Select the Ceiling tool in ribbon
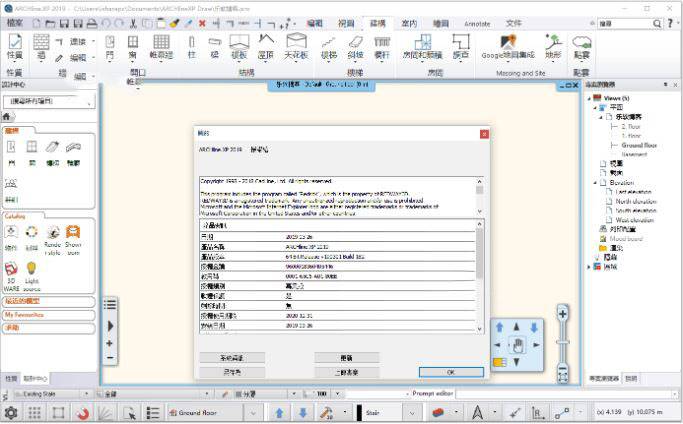This screenshot has width=683, height=424. pos(296,47)
